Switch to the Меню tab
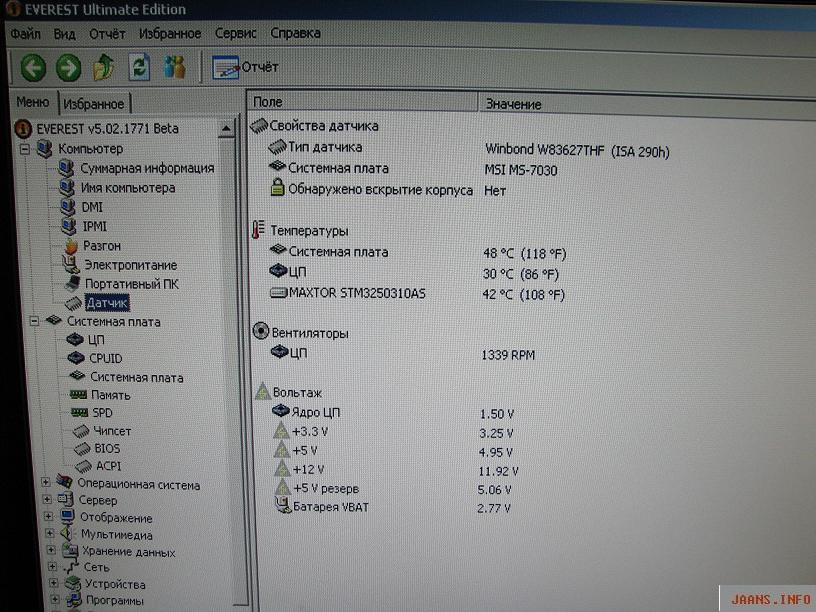This screenshot has height=612, width=816. pyautogui.click(x=32, y=102)
